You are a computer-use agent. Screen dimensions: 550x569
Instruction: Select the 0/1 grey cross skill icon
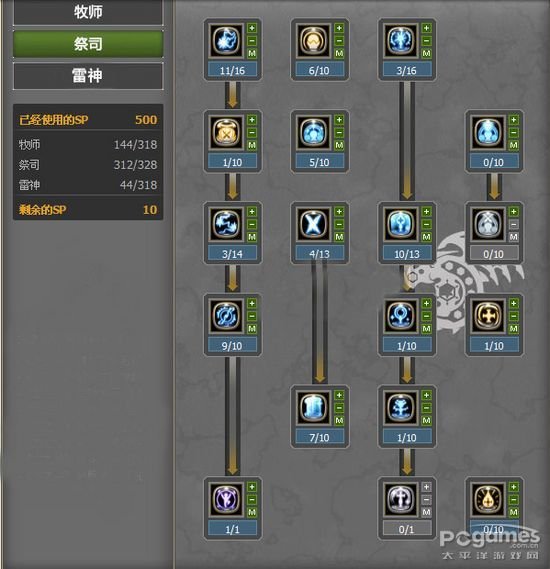pyautogui.click(x=401, y=499)
